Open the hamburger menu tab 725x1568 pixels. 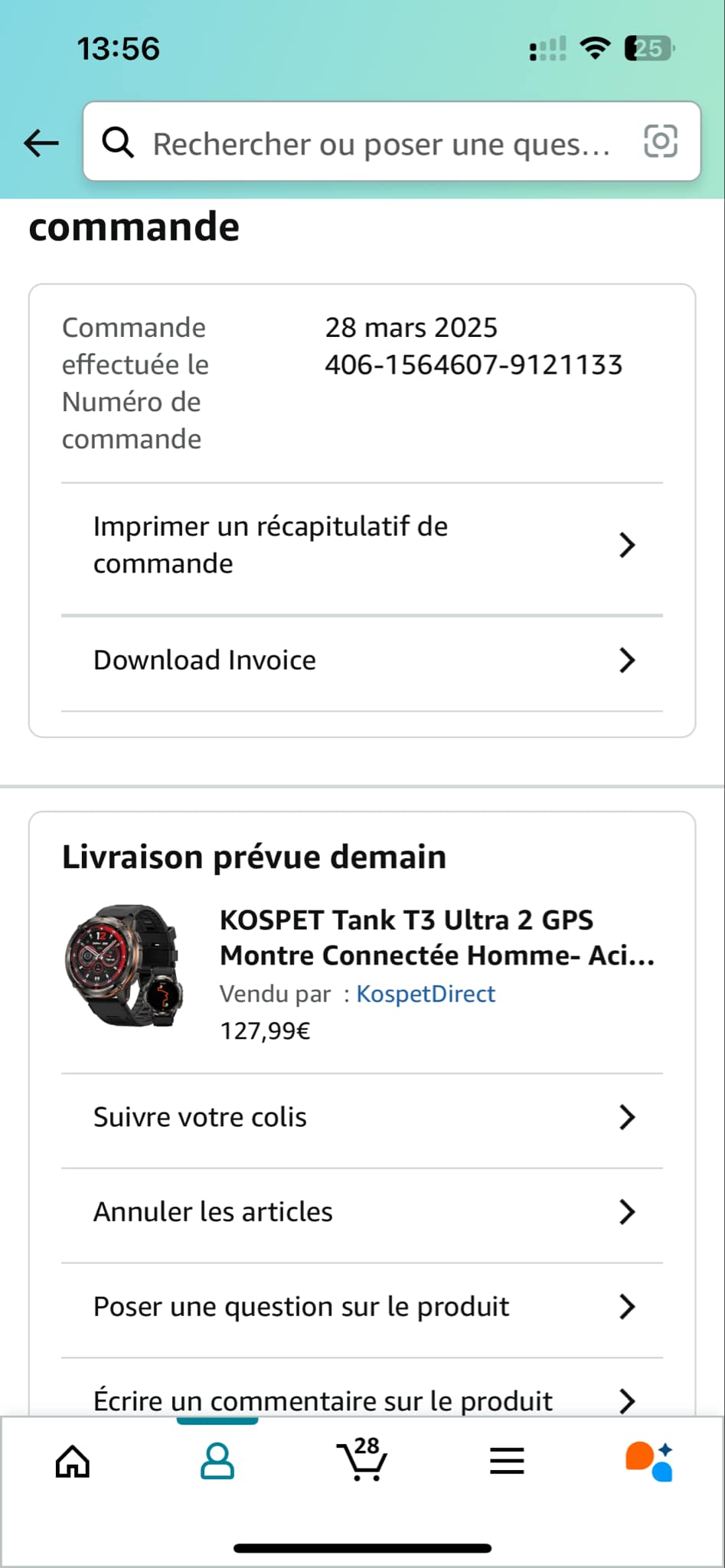click(507, 1462)
